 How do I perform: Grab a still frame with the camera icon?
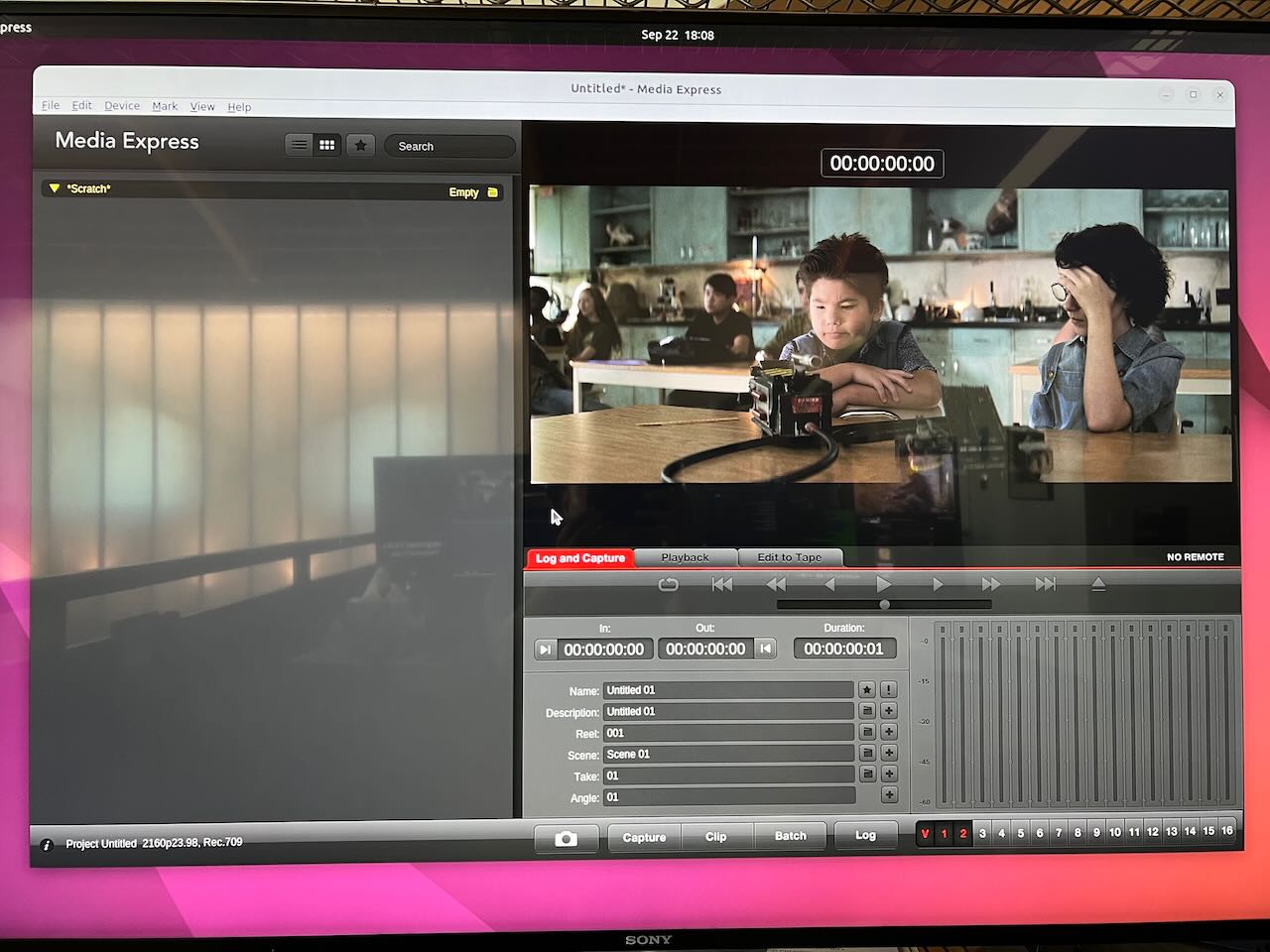point(566,838)
